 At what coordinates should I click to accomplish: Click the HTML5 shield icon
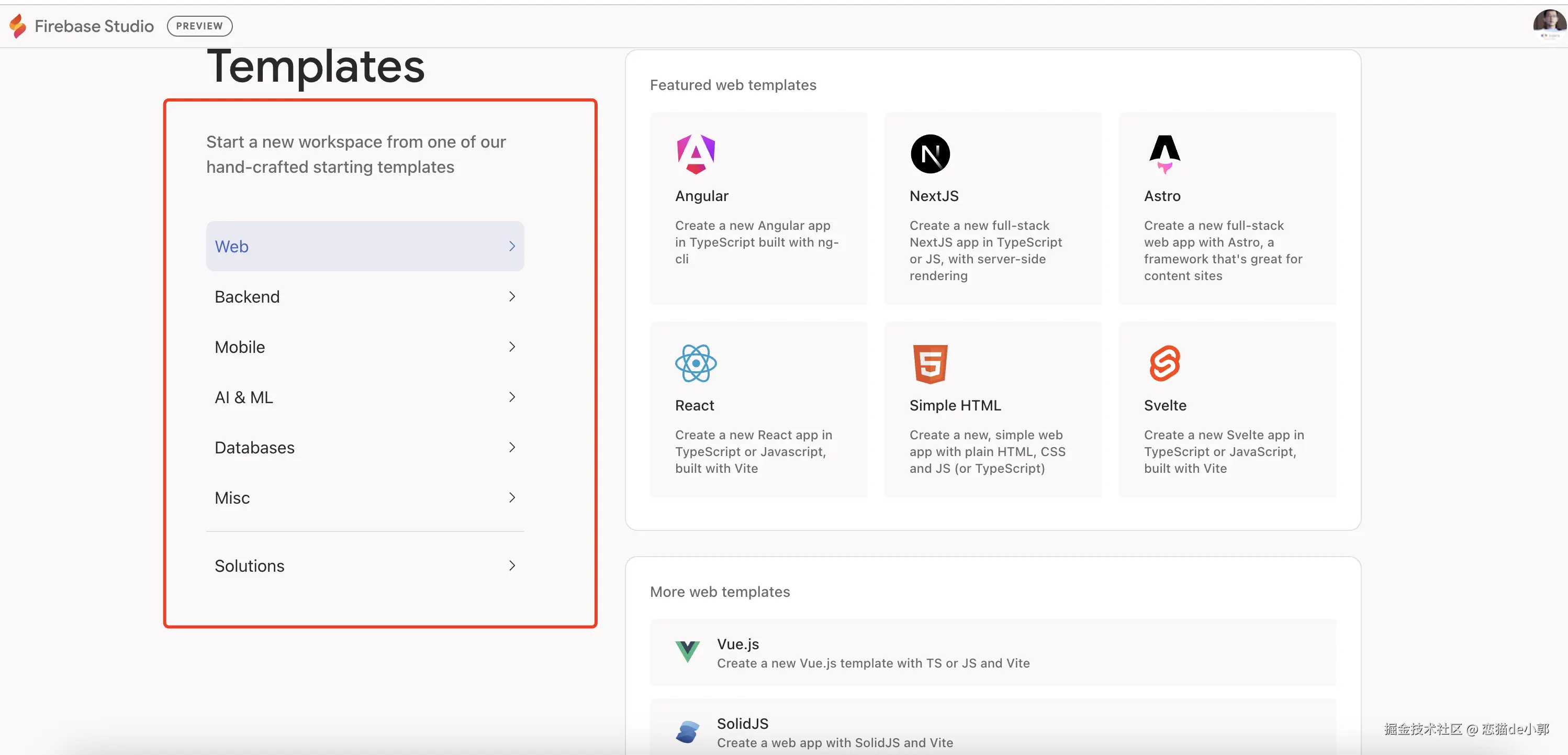click(x=929, y=363)
